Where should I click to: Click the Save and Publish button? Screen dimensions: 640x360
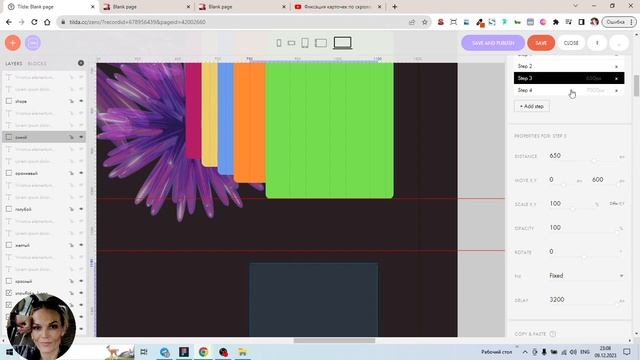pos(493,43)
